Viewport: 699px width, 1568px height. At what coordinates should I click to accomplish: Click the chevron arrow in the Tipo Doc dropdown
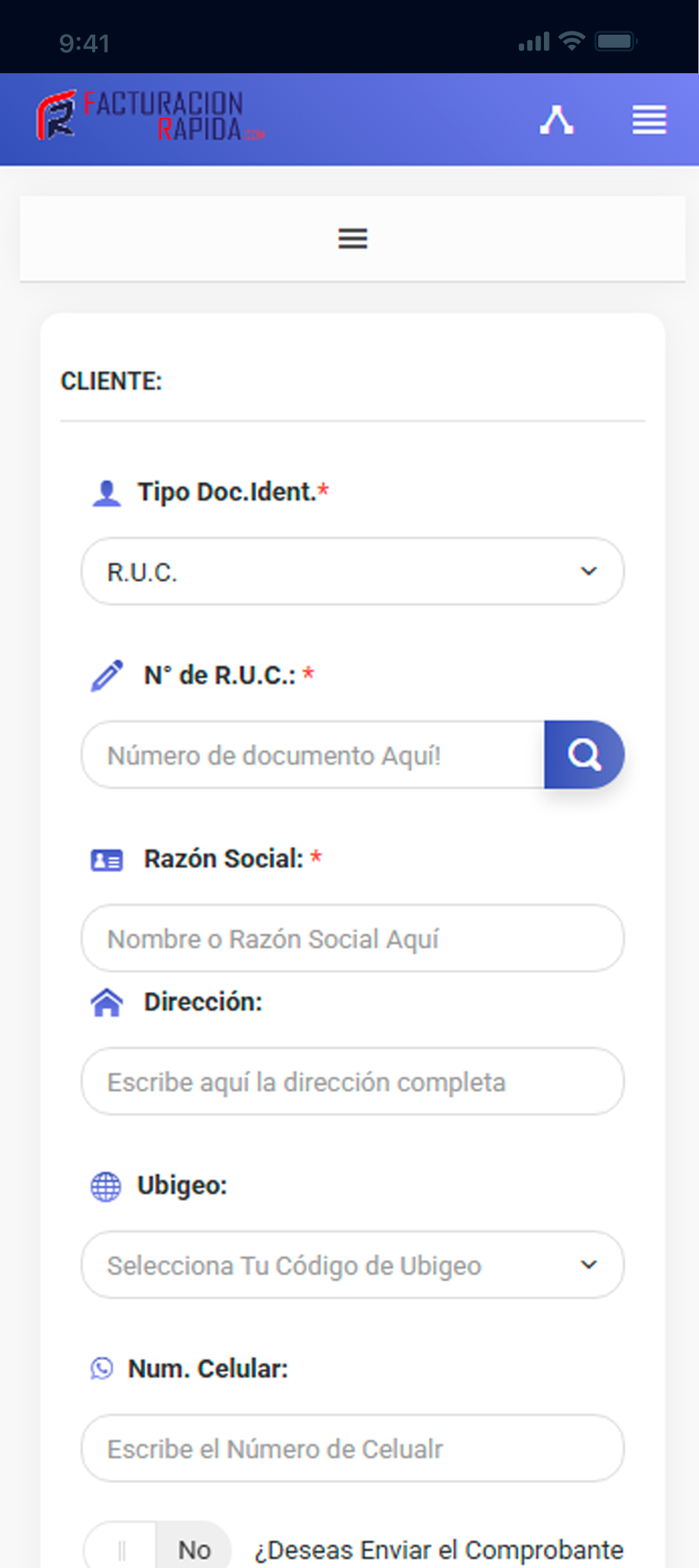(x=589, y=571)
